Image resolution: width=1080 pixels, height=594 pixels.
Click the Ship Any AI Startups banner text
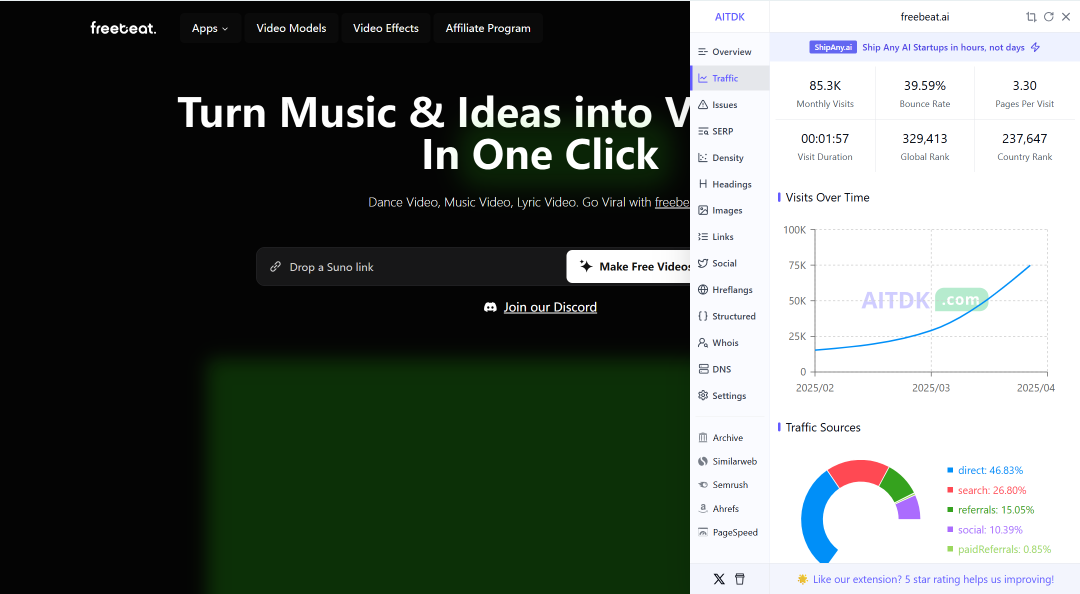(943, 48)
